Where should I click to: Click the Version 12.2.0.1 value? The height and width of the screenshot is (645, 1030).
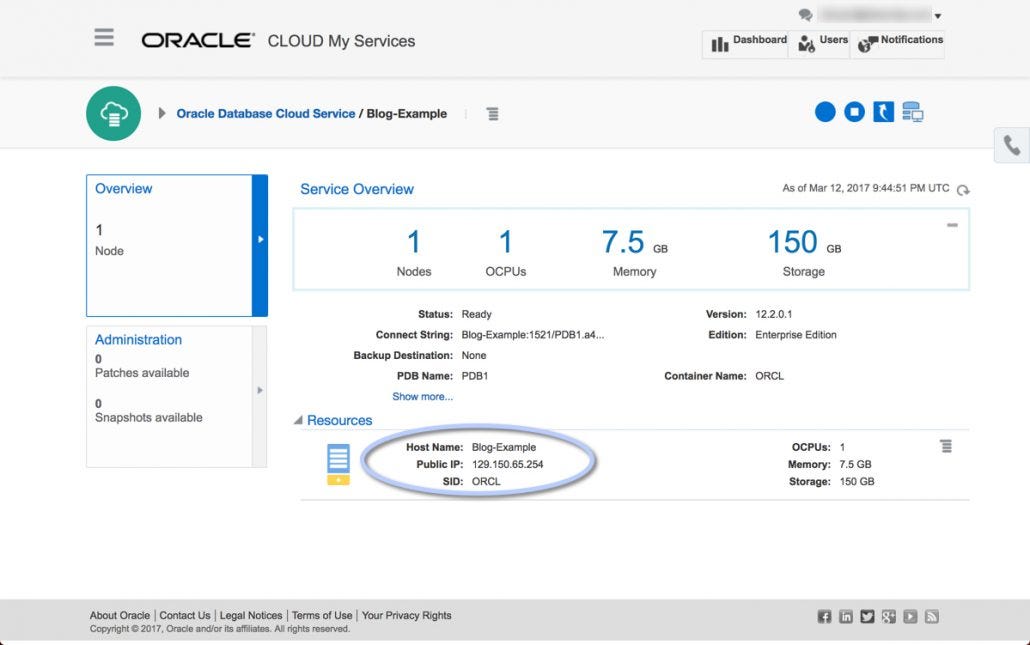coord(774,315)
